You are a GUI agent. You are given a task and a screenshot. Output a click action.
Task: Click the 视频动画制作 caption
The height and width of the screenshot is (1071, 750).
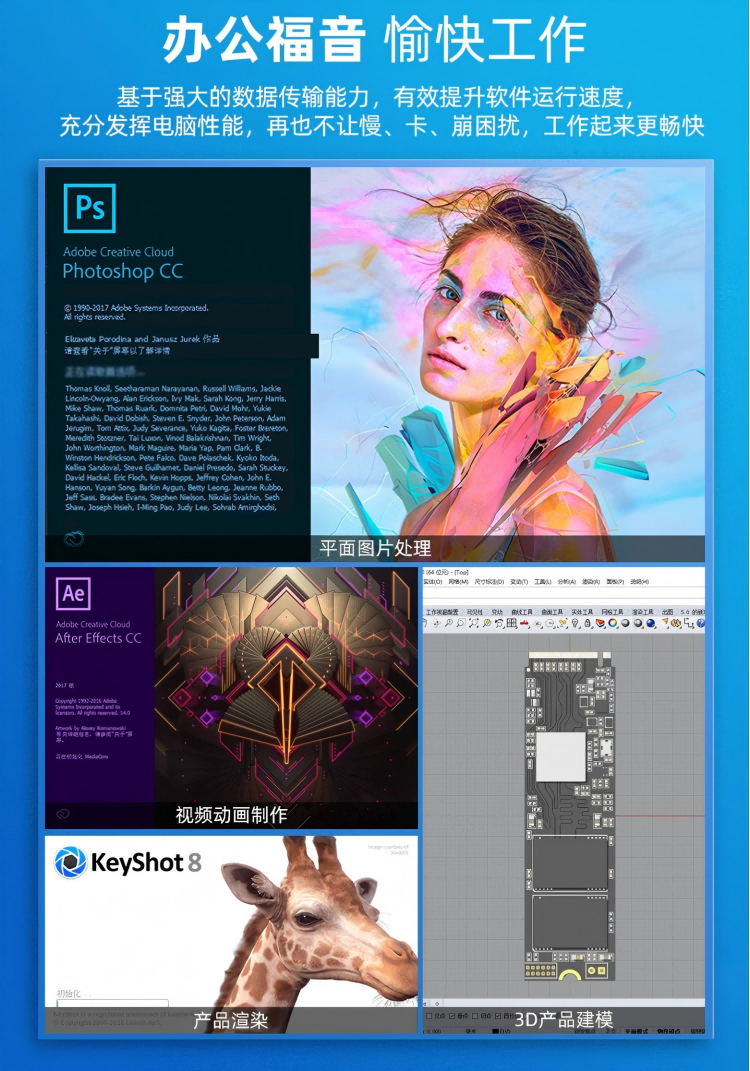(x=232, y=815)
